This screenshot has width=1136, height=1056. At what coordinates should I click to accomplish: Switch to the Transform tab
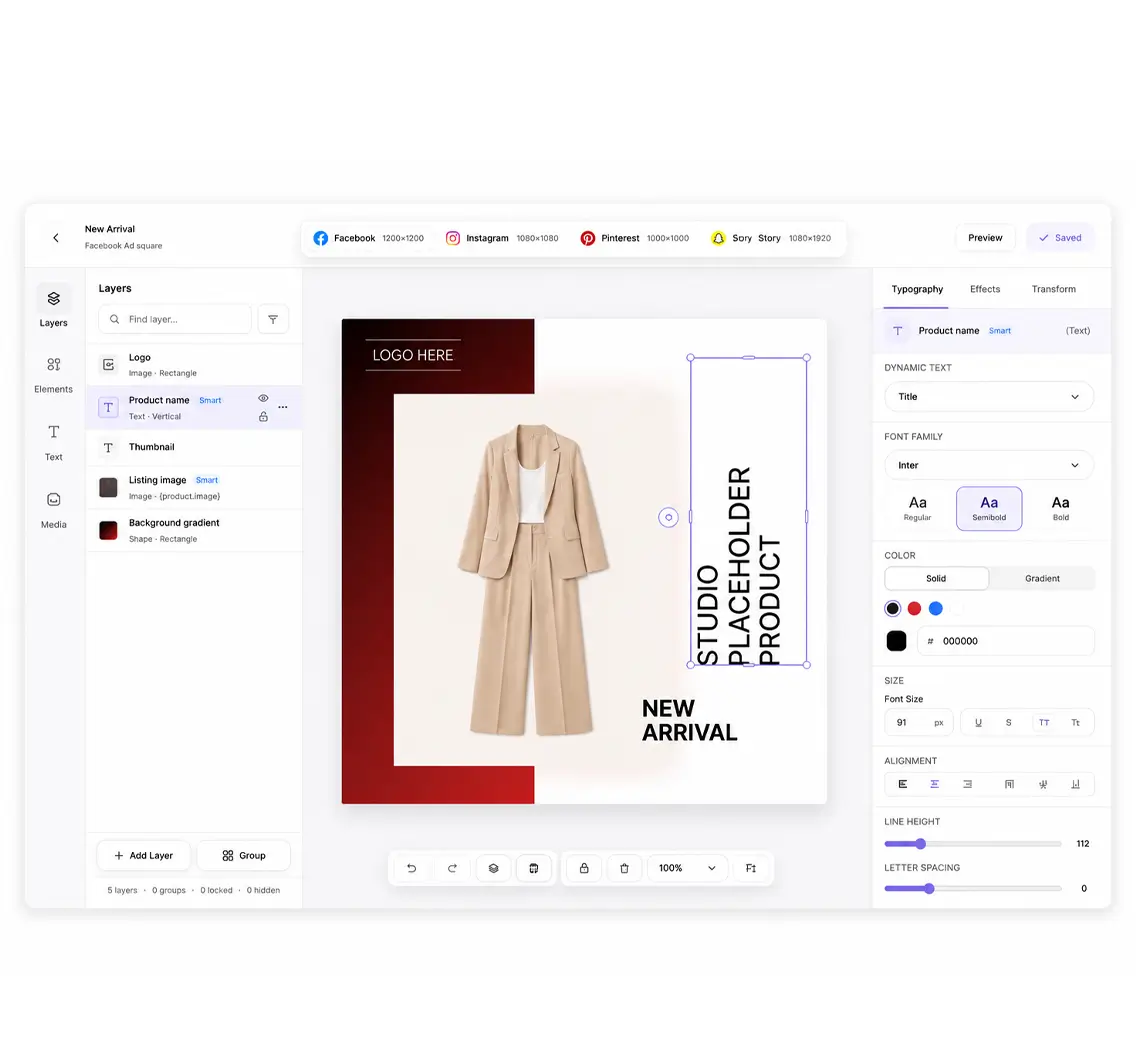point(1053,289)
